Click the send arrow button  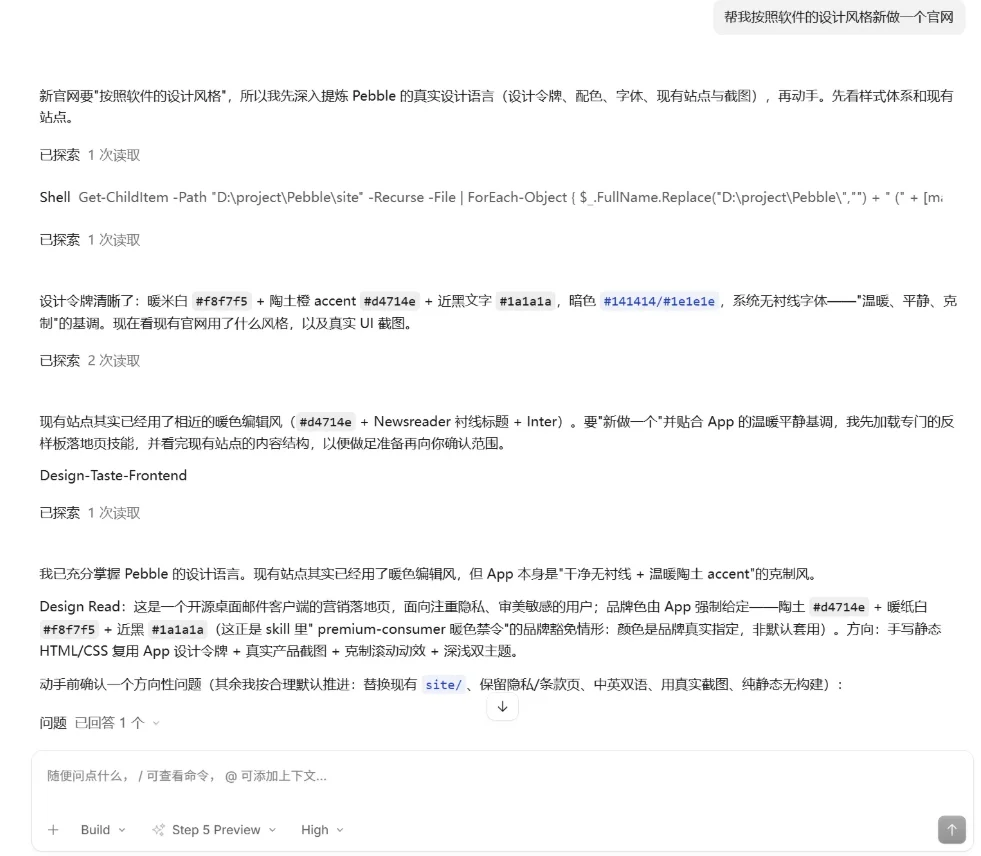pyautogui.click(x=952, y=830)
